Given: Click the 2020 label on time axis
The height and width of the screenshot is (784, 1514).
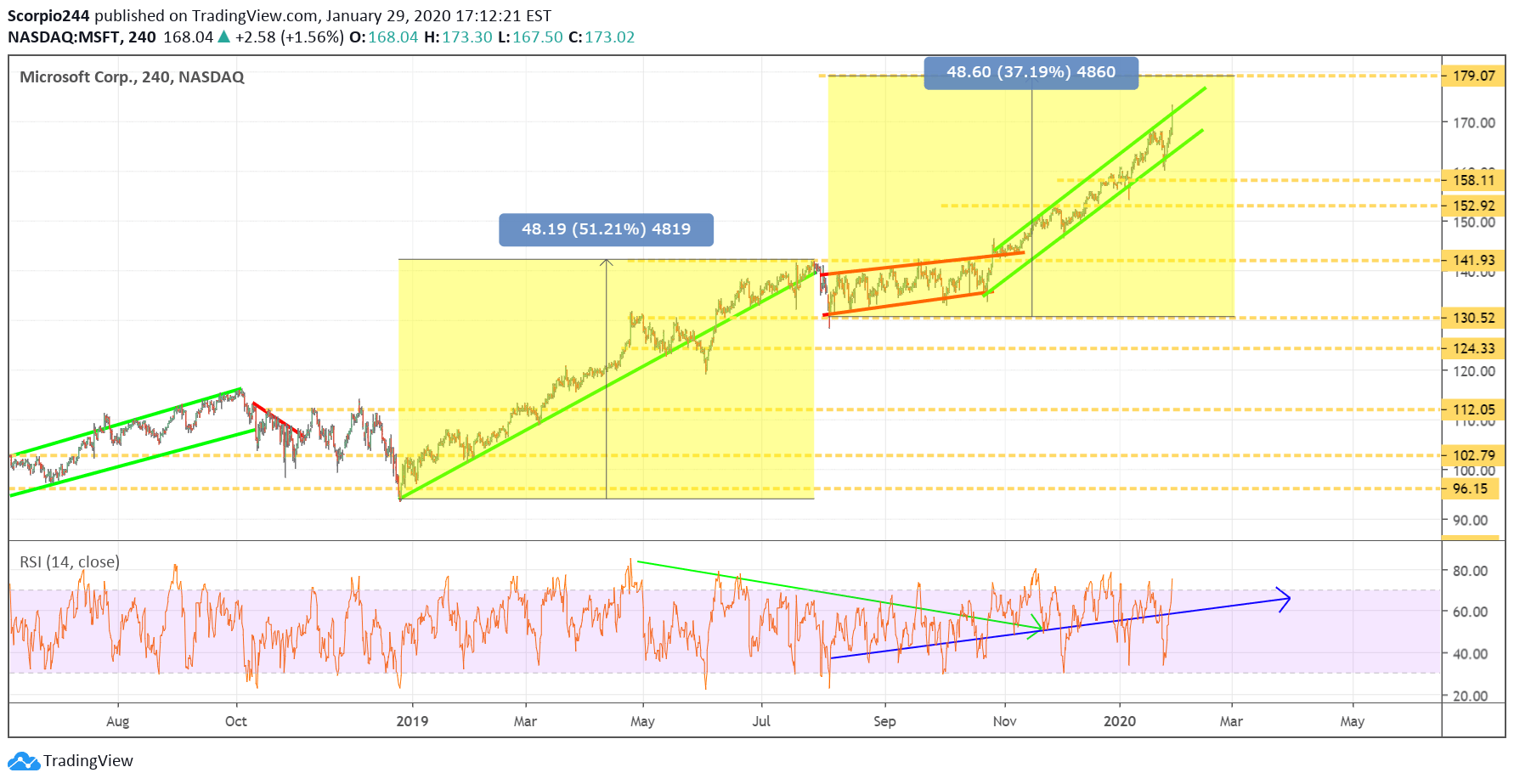Looking at the screenshot, I should click(1120, 722).
